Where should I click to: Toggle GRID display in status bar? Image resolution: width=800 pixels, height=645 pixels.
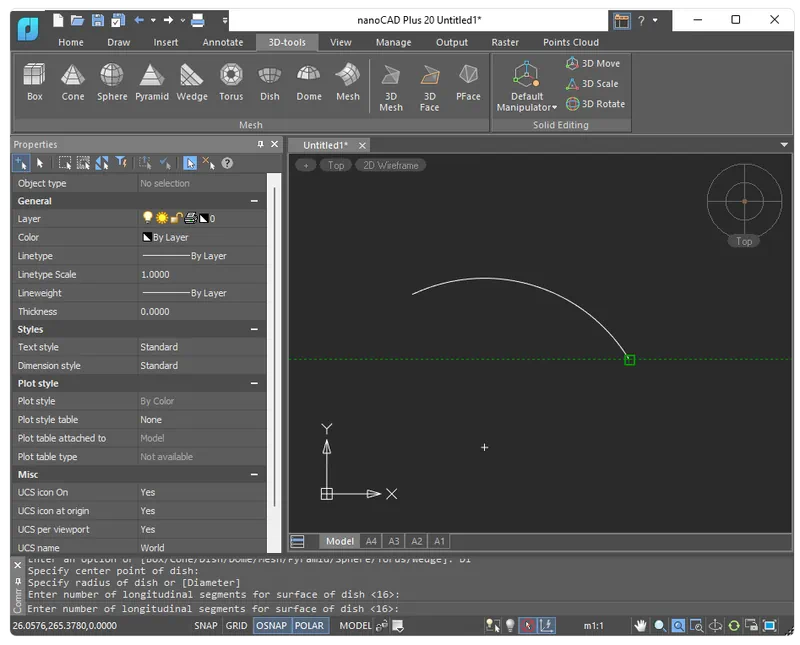tap(236, 626)
